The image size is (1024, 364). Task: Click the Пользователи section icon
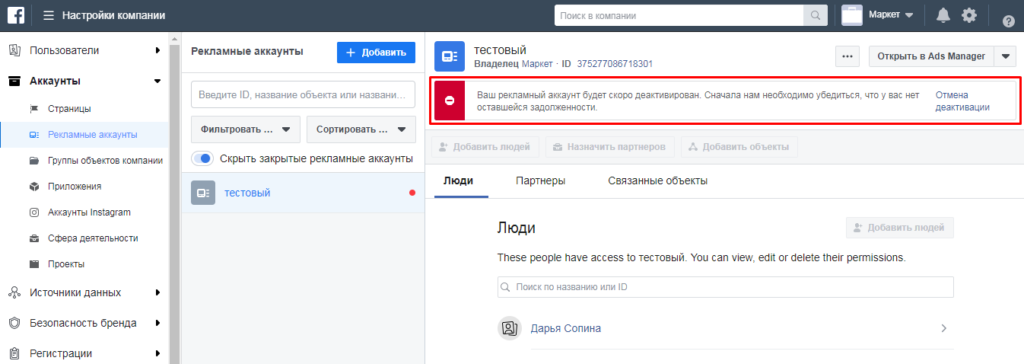click(x=14, y=50)
